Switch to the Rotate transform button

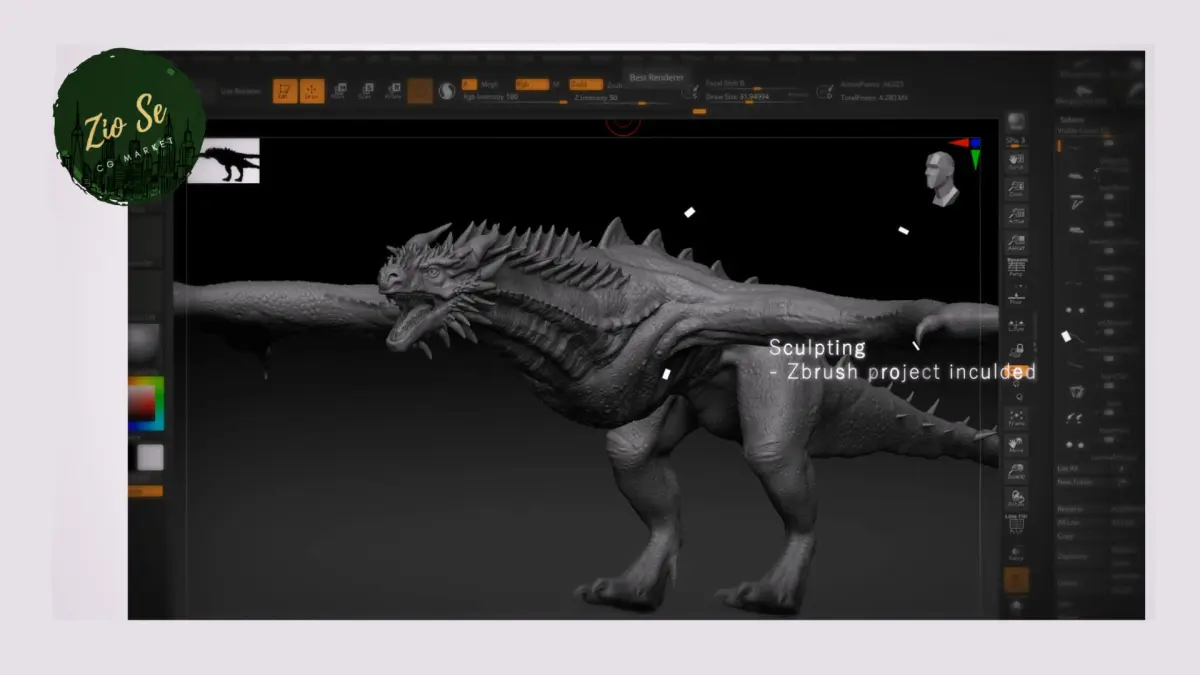coord(393,91)
